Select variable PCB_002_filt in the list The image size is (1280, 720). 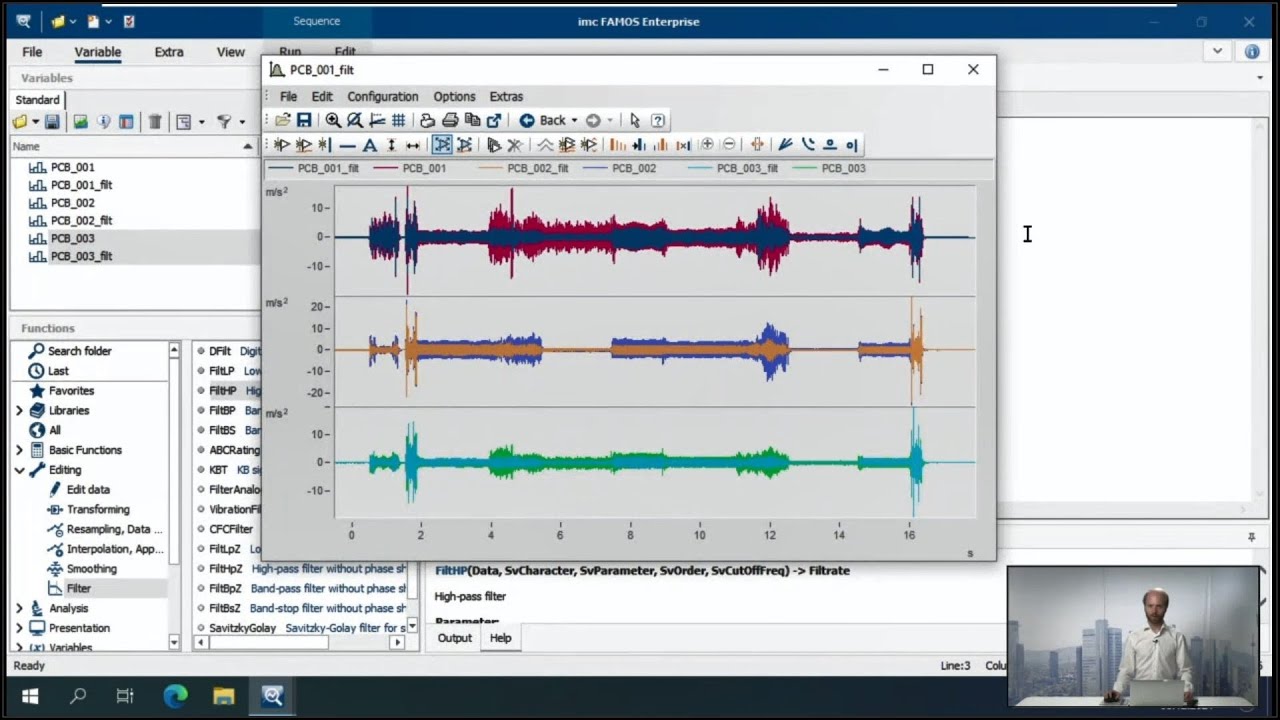pyautogui.click(x=81, y=220)
